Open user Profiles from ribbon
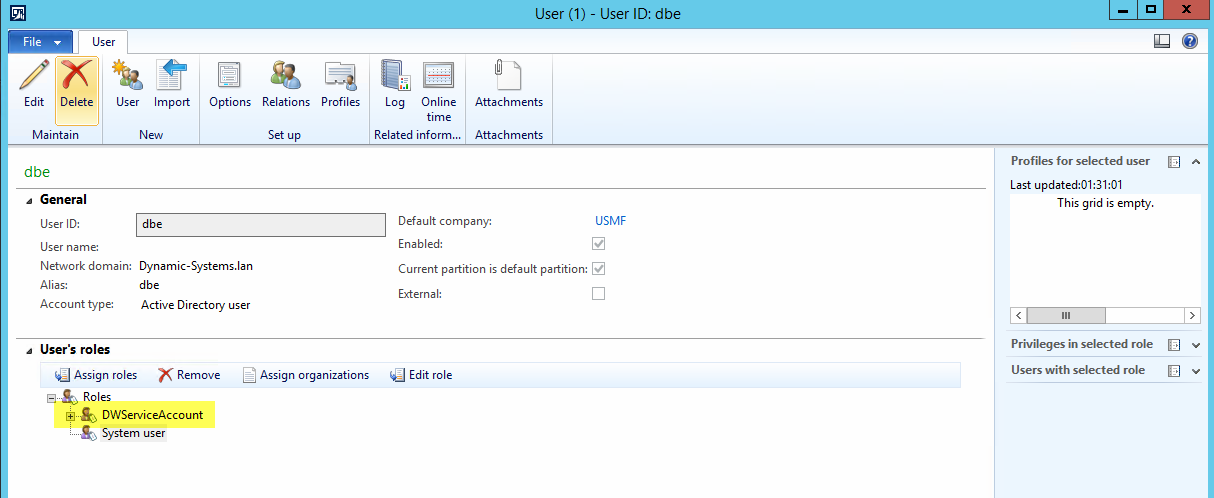The height and width of the screenshot is (498, 1214). [x=340, y=77]
